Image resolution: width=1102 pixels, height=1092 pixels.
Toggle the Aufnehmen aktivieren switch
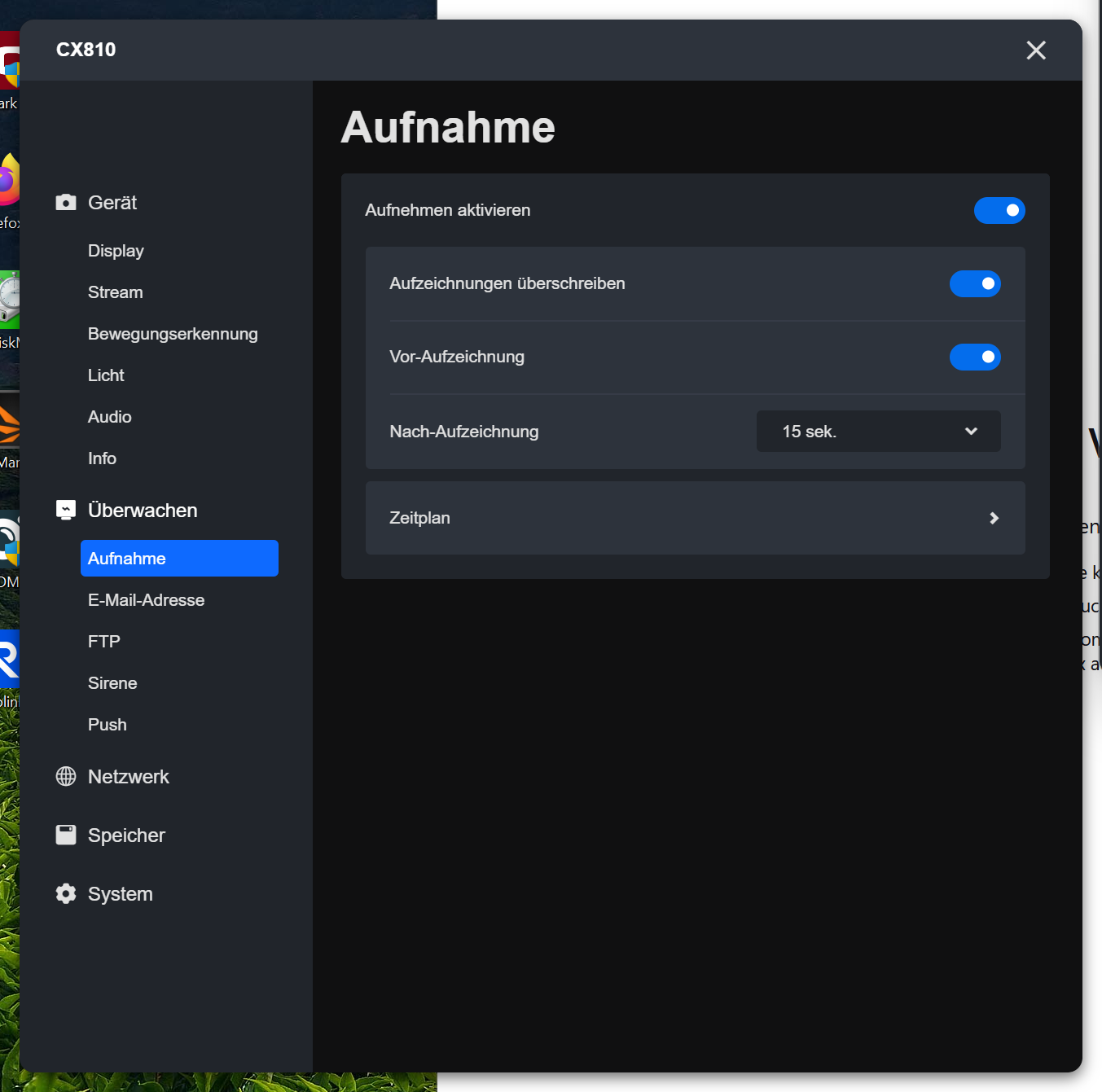pyautogui.click(x=999, y=211)
